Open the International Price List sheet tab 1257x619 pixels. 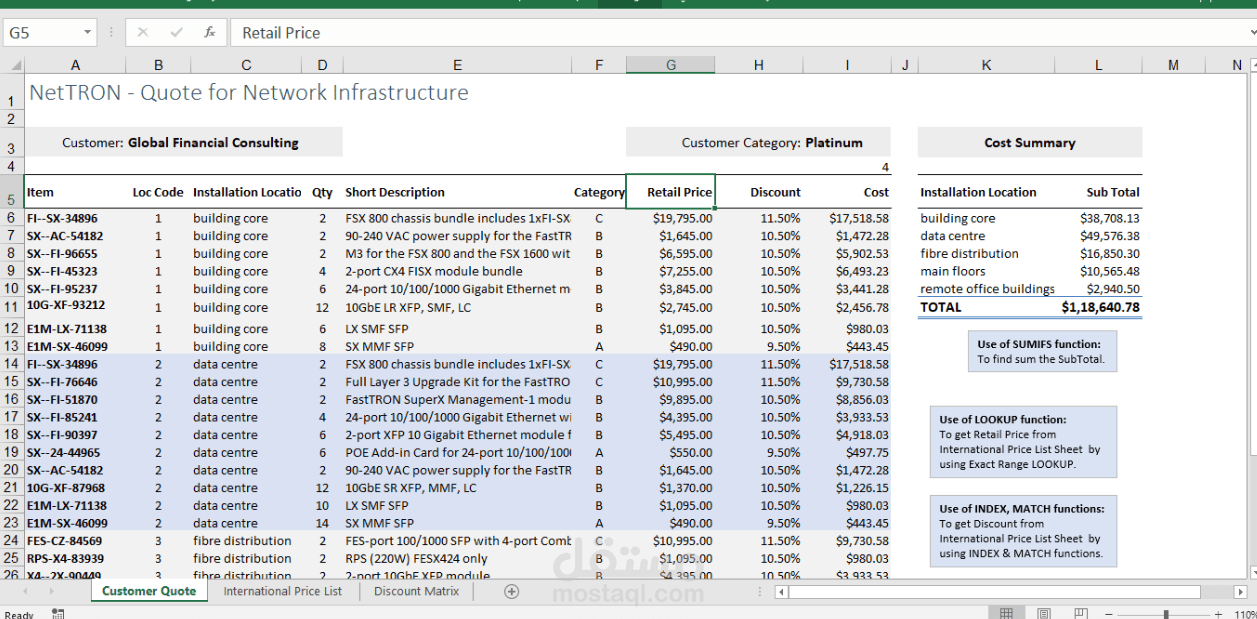pos(282,591)
